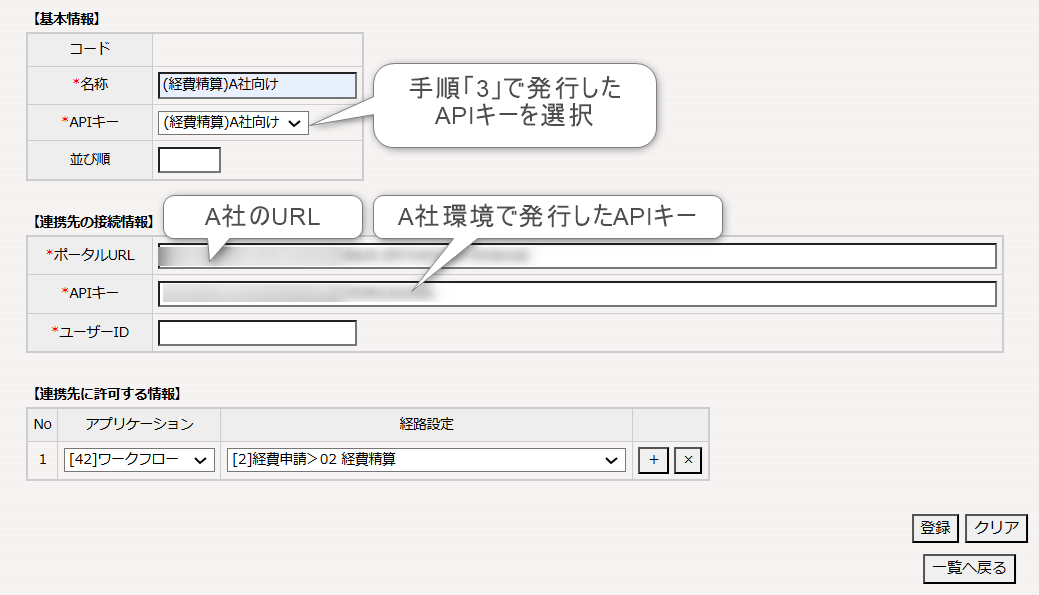Click the 経路設定 column header
1039x595 pixels.
(426, 424)
